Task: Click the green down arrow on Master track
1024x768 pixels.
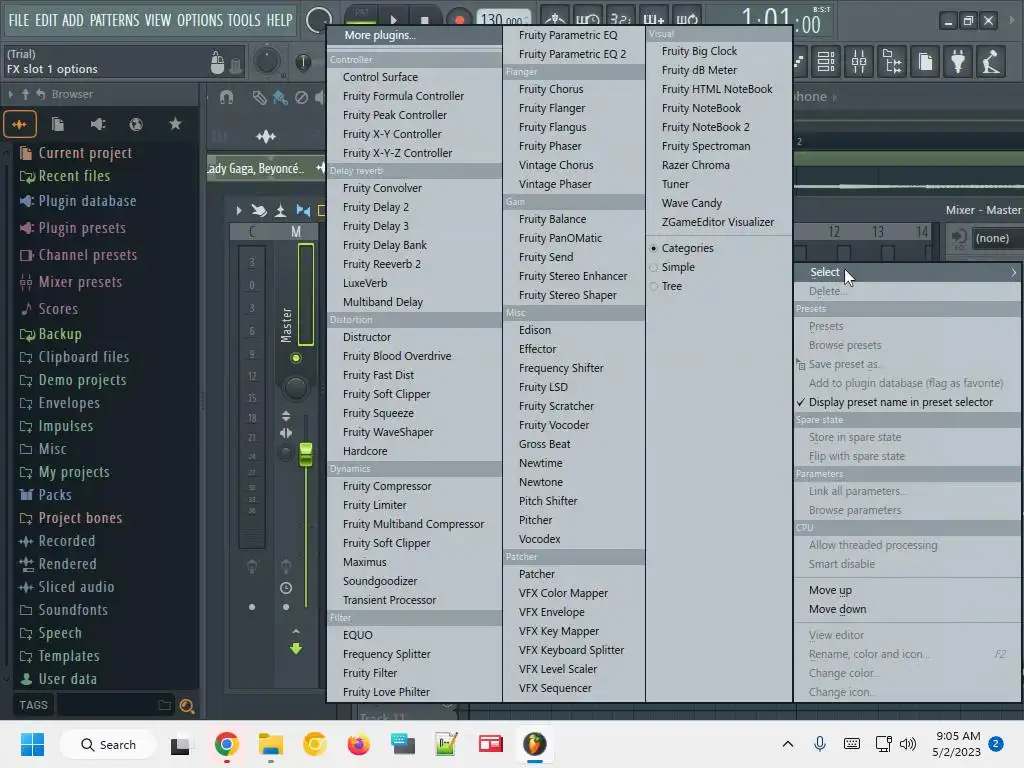Action: coord(296,648)
